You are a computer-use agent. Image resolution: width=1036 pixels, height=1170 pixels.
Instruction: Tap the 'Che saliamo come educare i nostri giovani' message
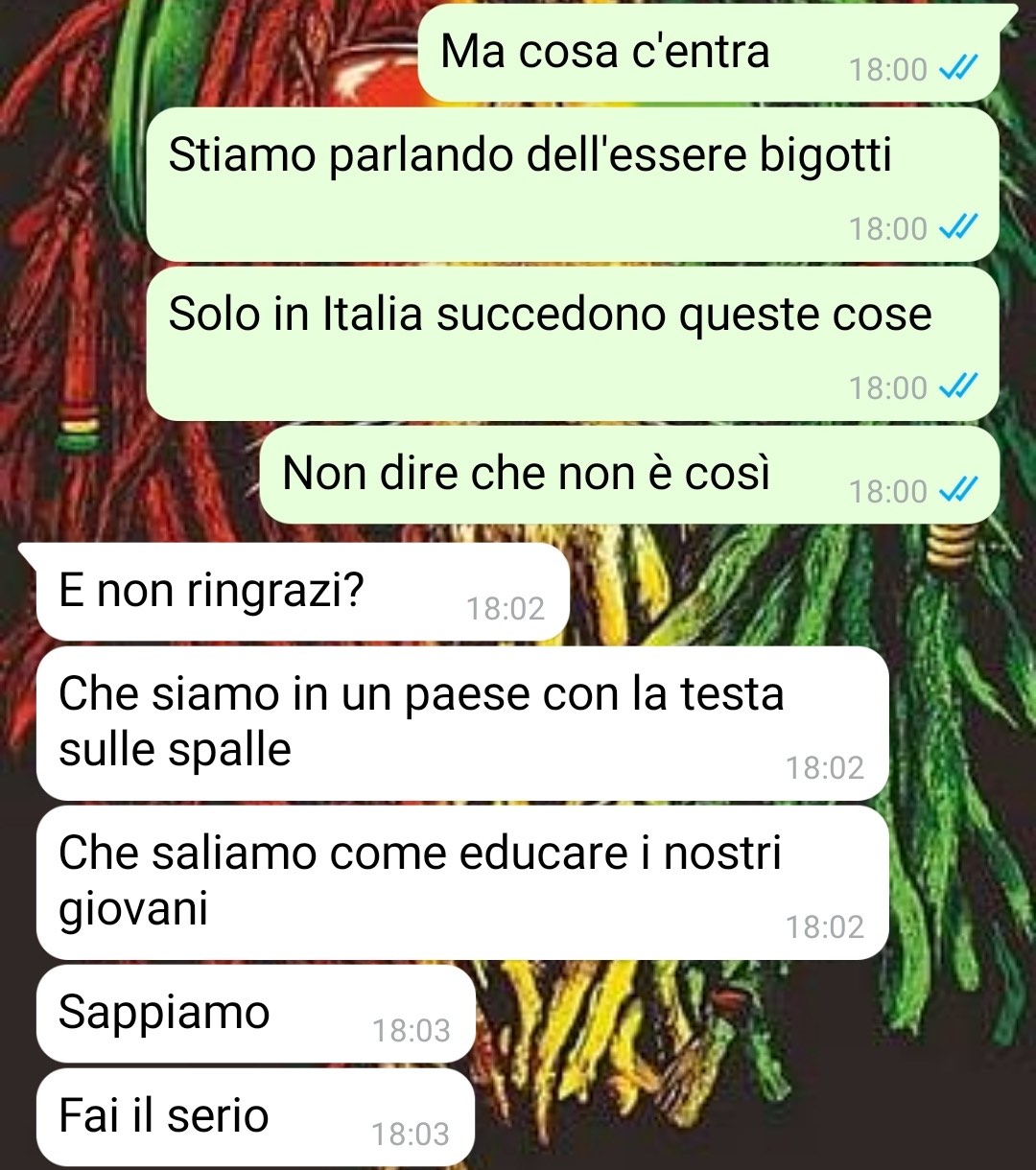pyautogui.click(x=462, y=882)
